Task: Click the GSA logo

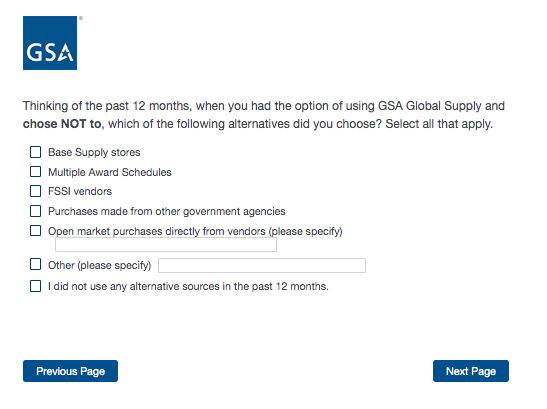Action: (50, 43)
